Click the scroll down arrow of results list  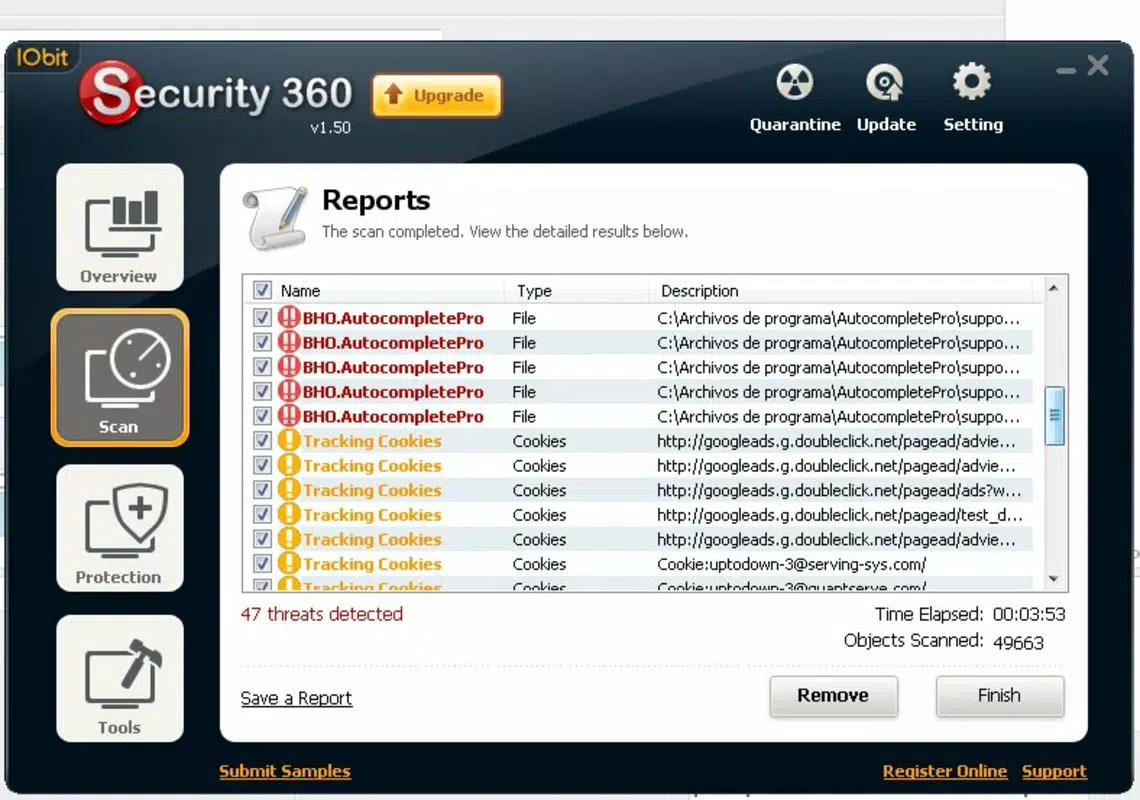1053,579
